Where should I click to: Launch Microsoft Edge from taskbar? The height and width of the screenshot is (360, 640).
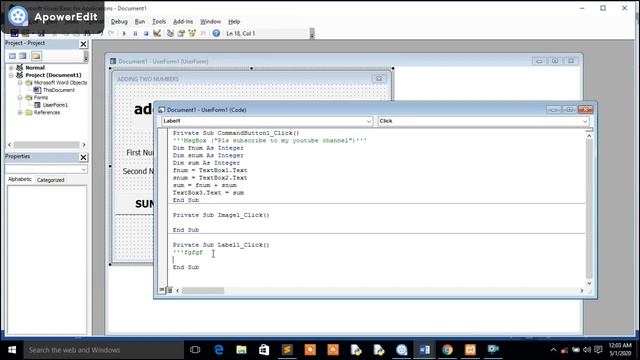click(x=219, y=350)
